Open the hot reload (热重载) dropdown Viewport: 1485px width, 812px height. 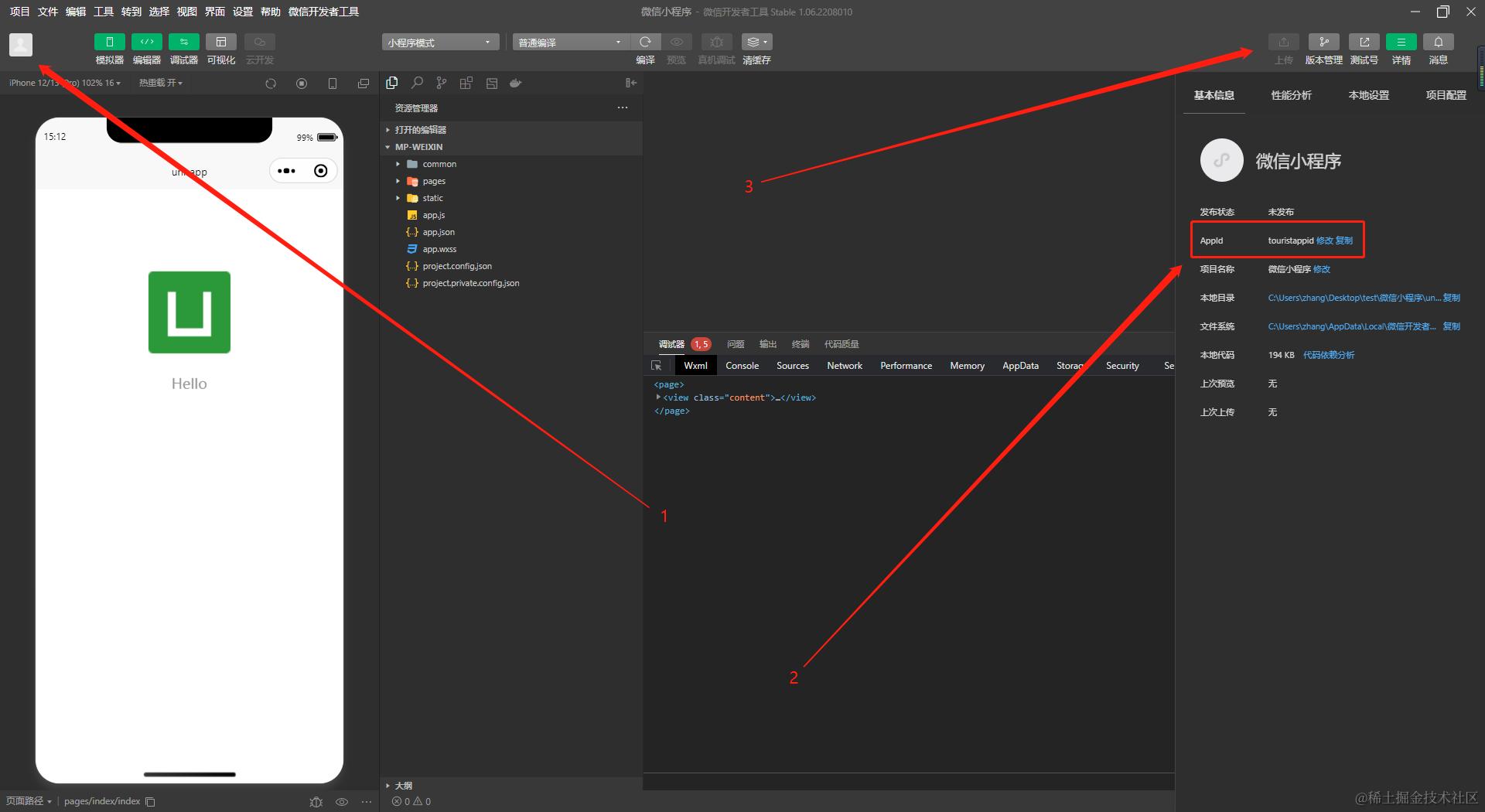(x=161, y=83)
